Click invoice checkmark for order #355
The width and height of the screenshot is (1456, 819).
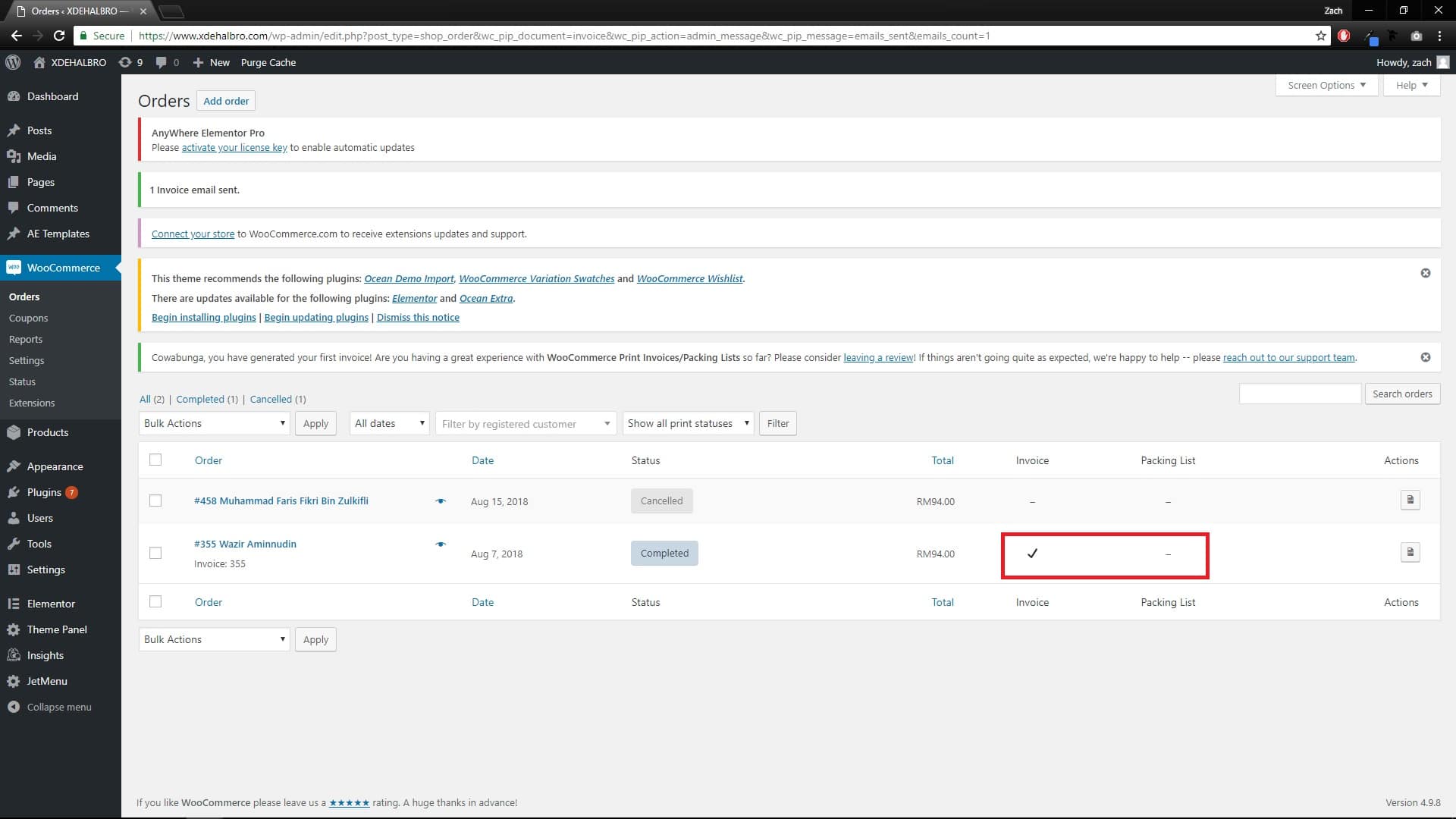click(1032, 554)
